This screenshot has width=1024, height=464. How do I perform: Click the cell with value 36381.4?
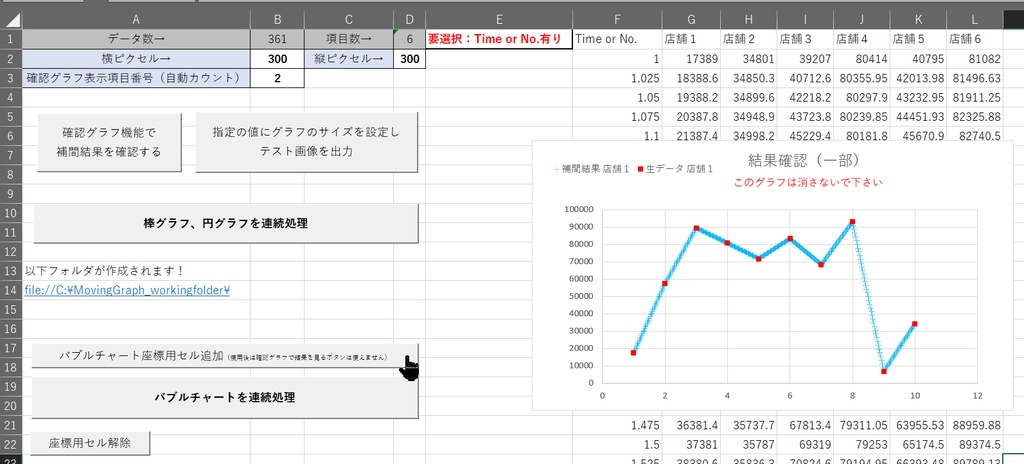(691, 425)
